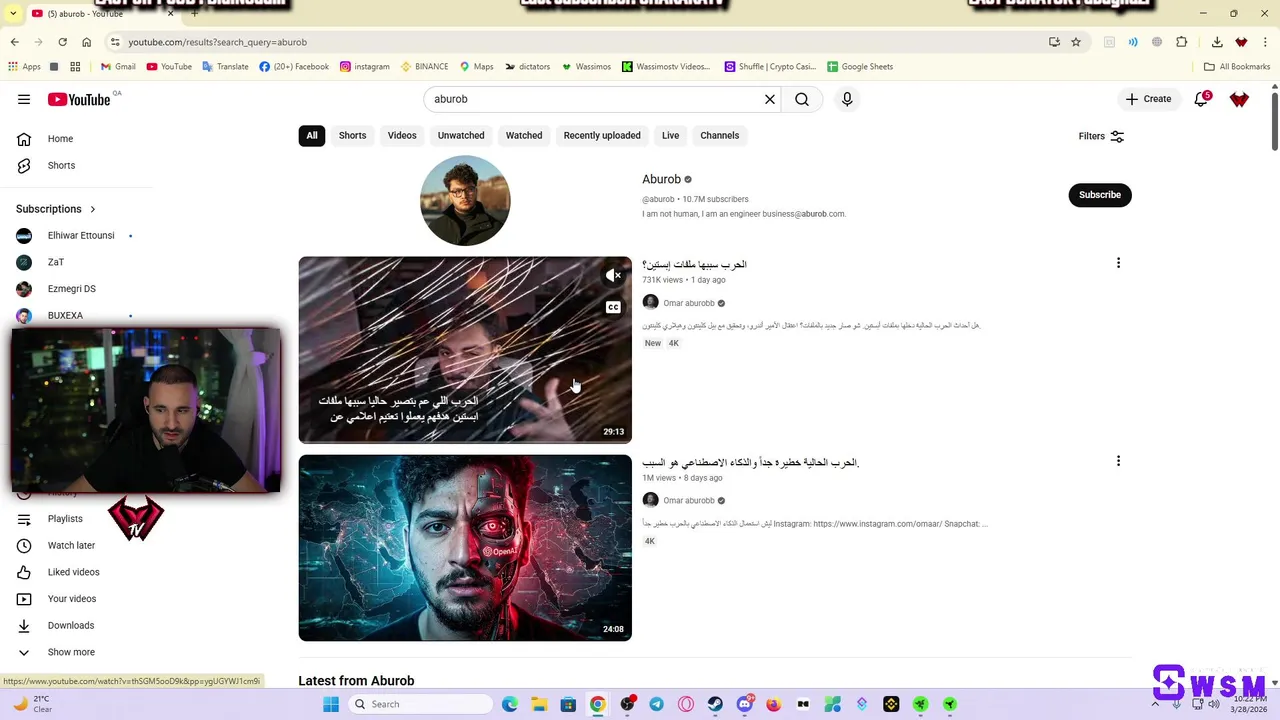Viewport: 1280px width, 720px height.
Task: Select the Watched filter chip
Action: tap(524, 136)
